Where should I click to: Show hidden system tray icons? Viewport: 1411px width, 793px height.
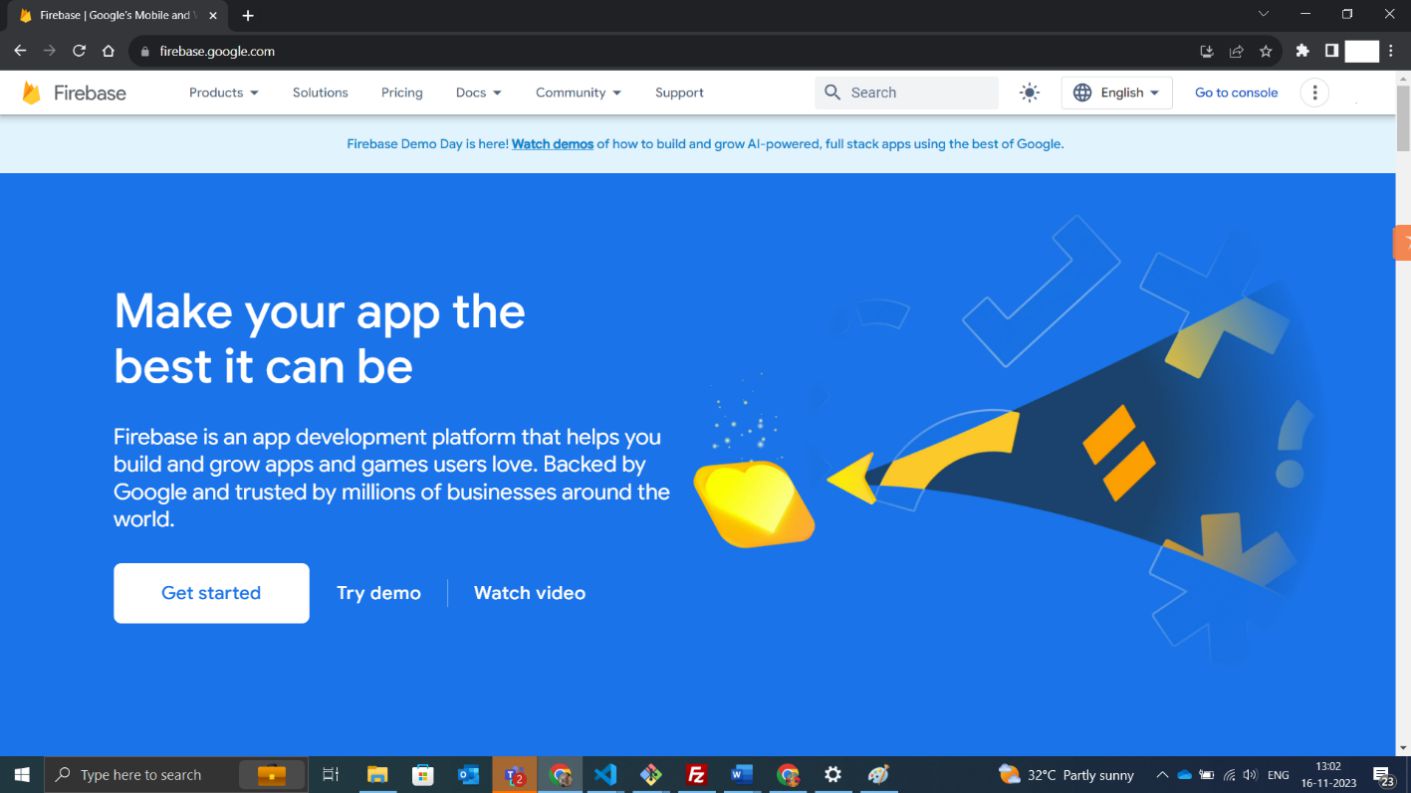1162,775
